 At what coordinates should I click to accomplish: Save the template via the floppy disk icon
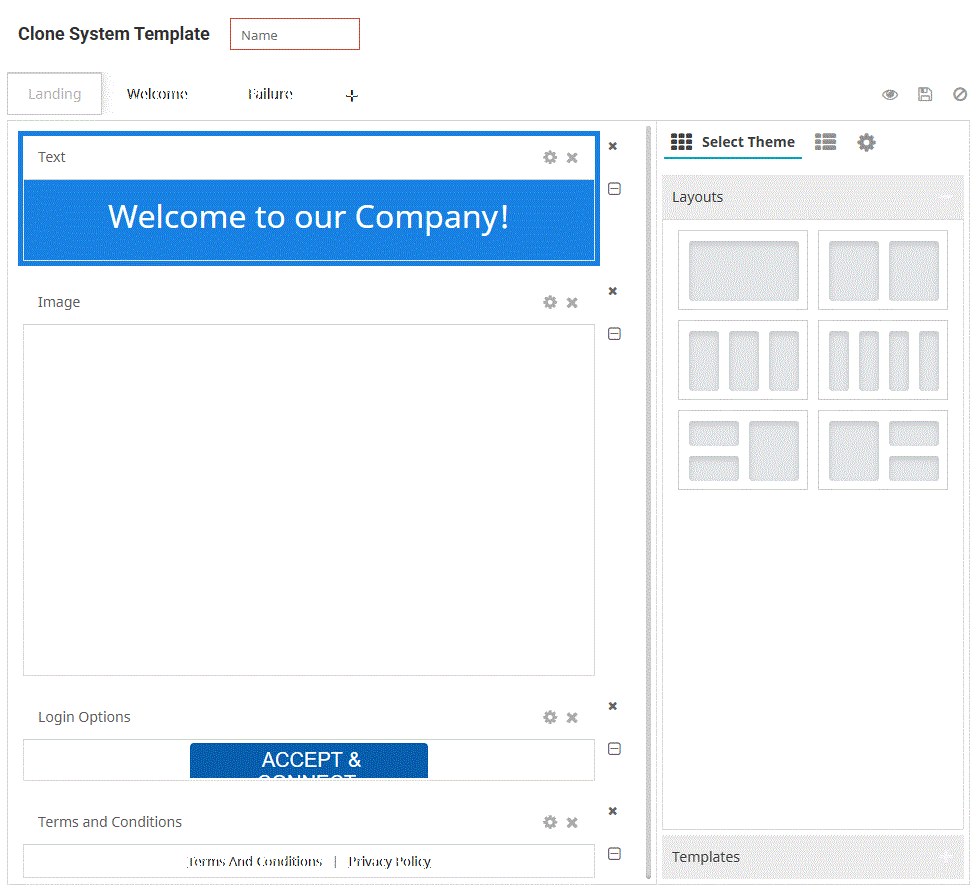click(x=924, y=93)
